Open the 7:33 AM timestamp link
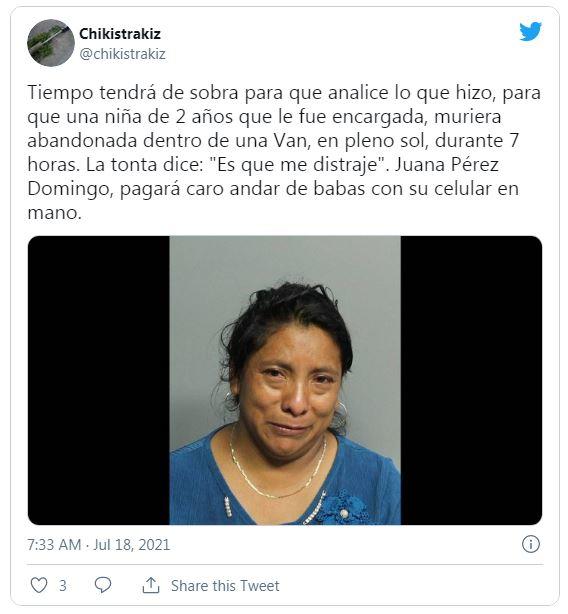 (x=54, y=545)
